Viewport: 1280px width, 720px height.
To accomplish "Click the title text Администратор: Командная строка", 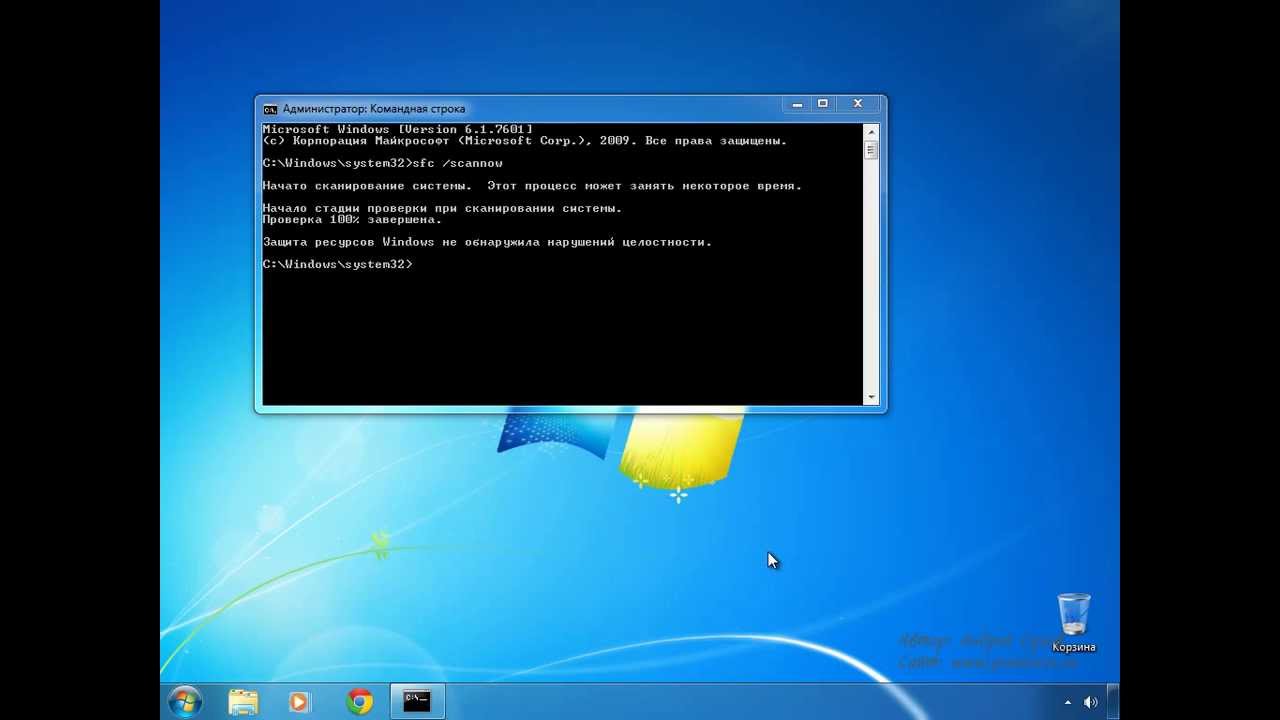I will click(373, 109).
